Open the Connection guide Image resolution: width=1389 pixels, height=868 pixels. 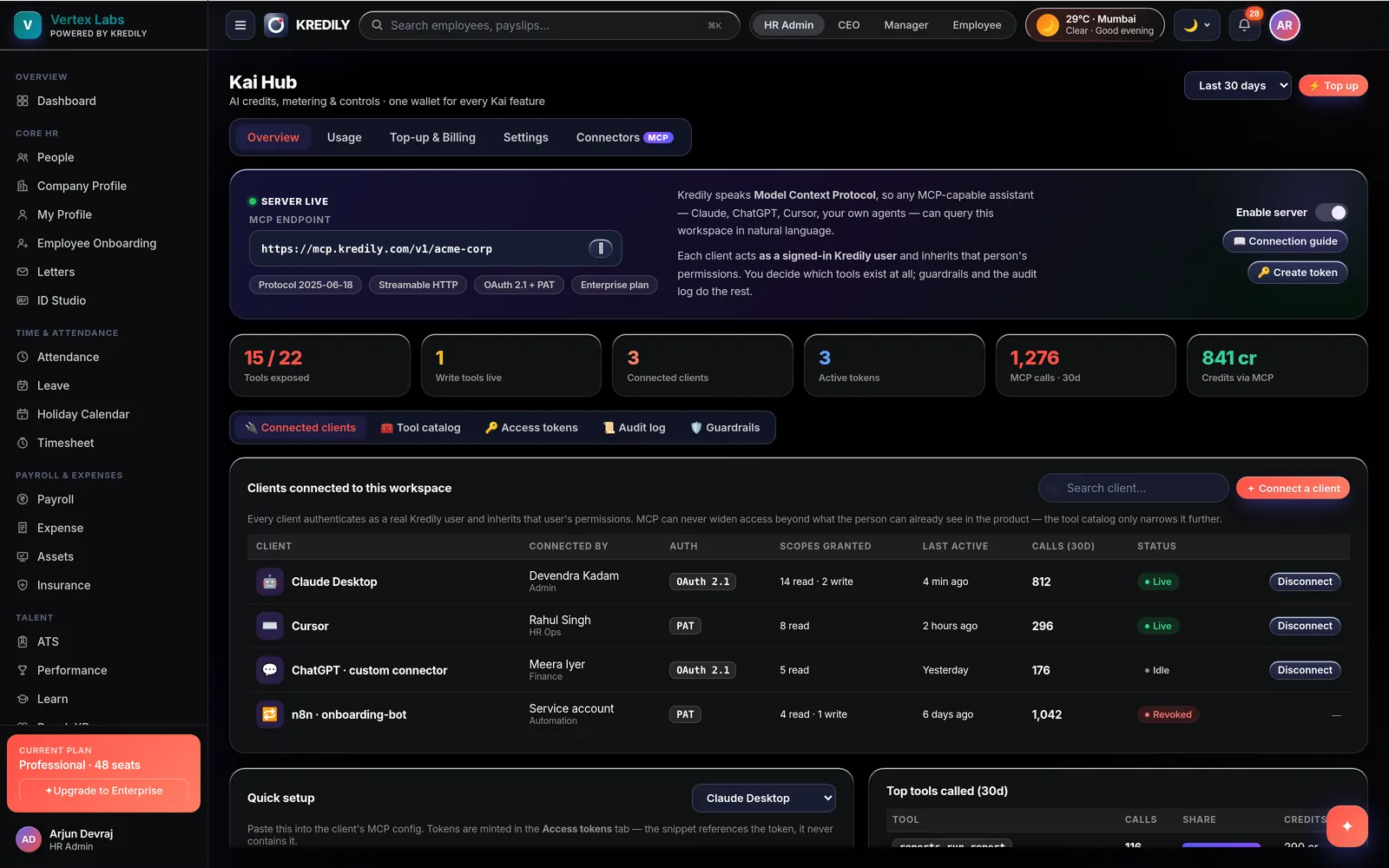(1285, 241)
